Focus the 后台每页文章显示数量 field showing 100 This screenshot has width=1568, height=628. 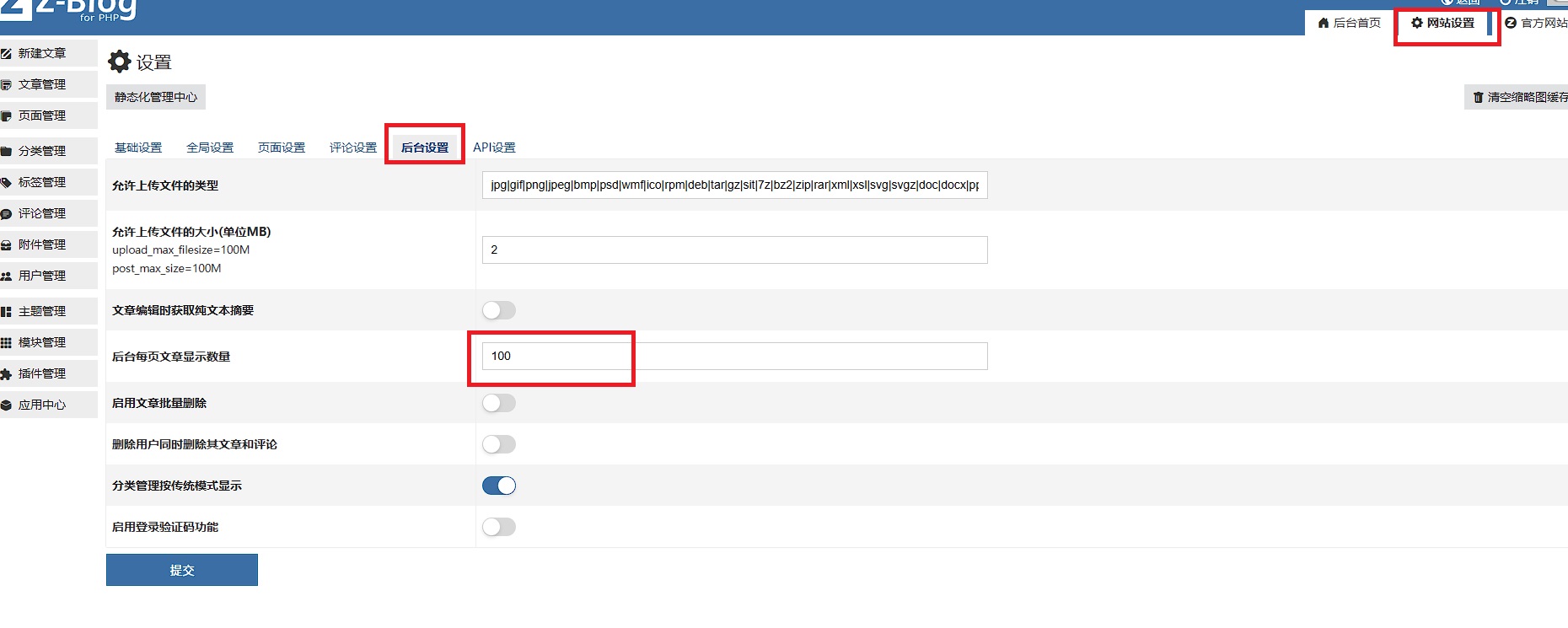734,356
